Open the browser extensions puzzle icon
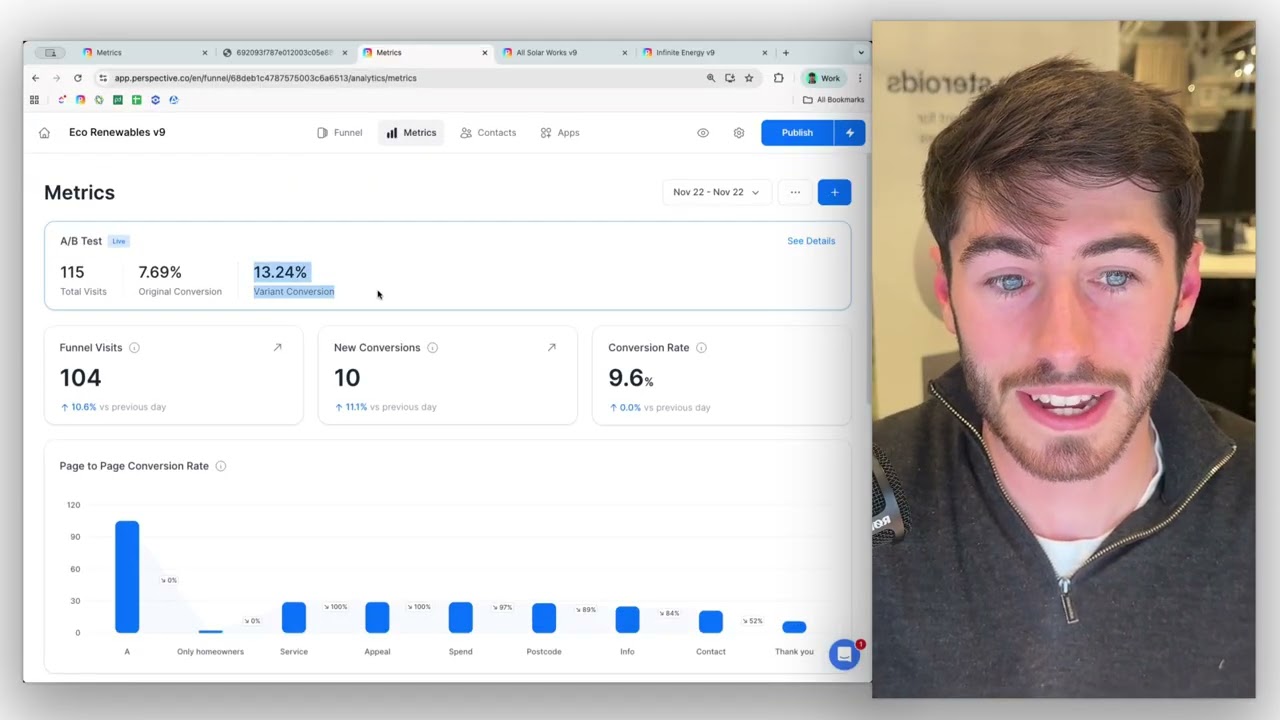Screen dimensions: 1280x720 tap(779, 78)
